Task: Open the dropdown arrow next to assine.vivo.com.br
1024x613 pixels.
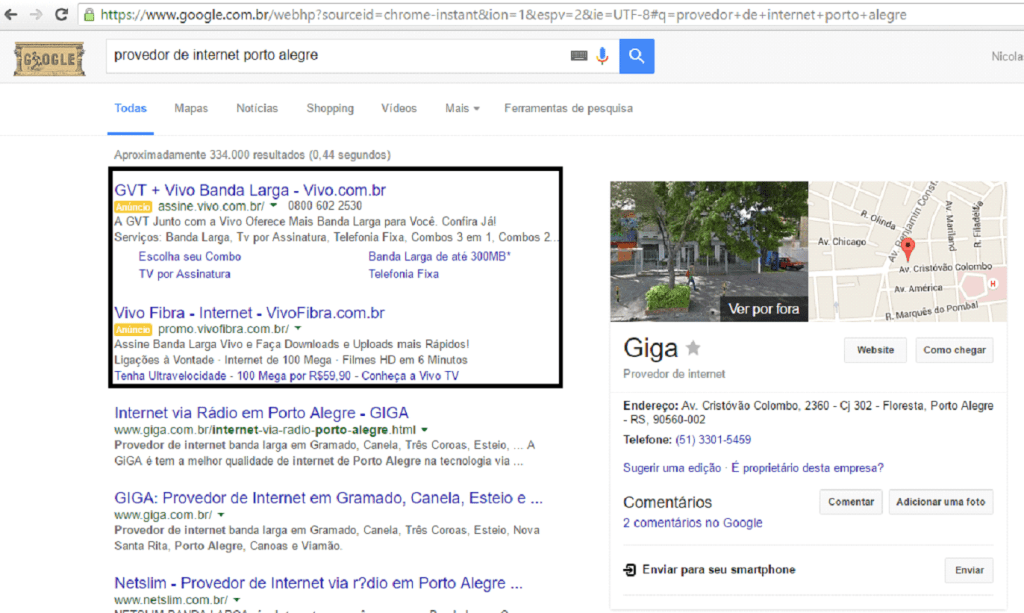Action: 274,206
